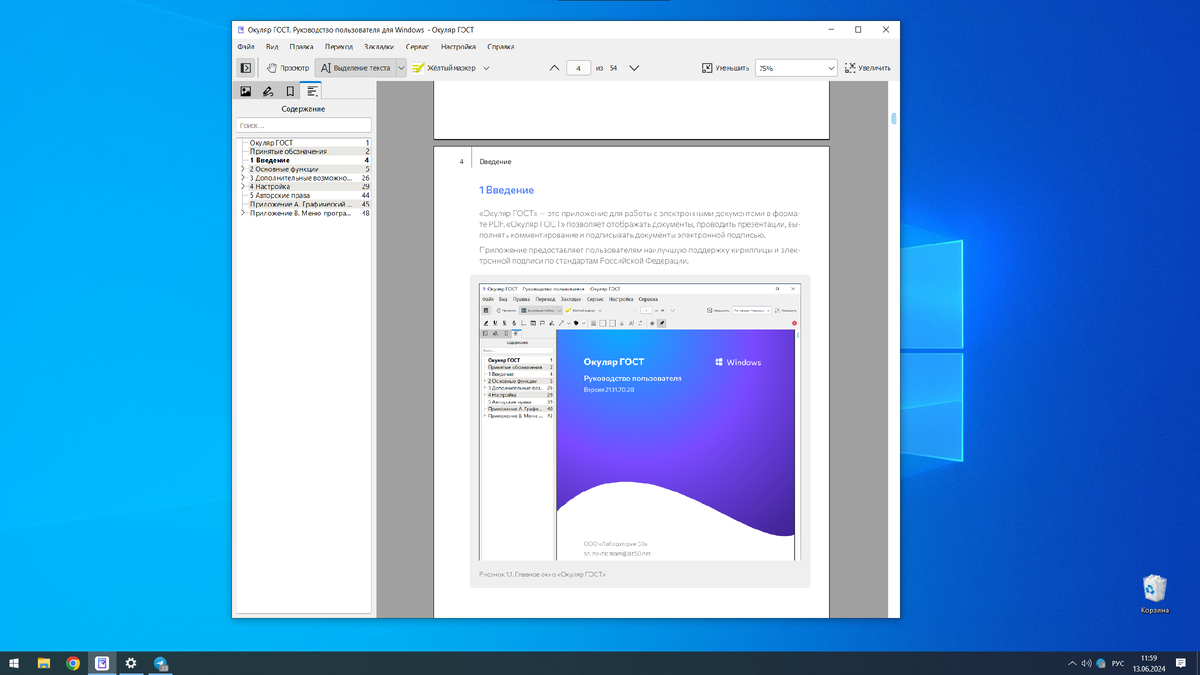The height and width of the screenshot is (675, 1200).
Task: Click the blue 1 Введение heading on page
Action: (506, 190)
